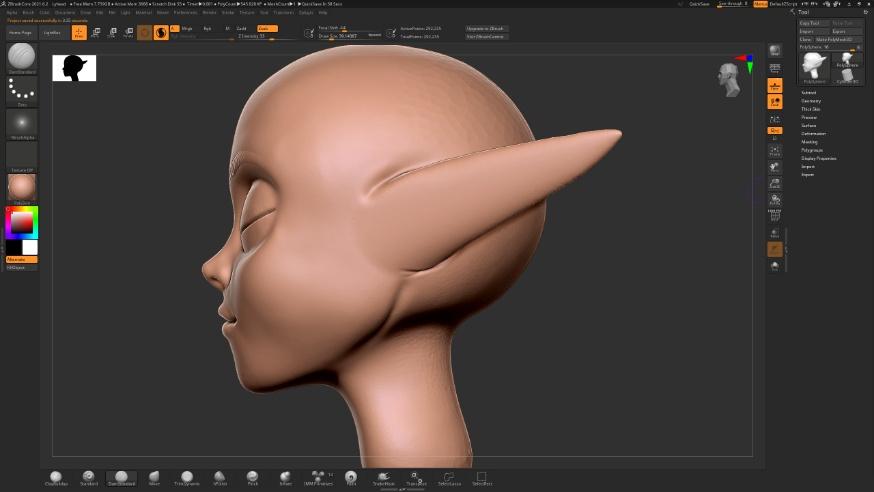Toggle Draw mode orange button
874x492 pixels.
[x=79, y=33]
